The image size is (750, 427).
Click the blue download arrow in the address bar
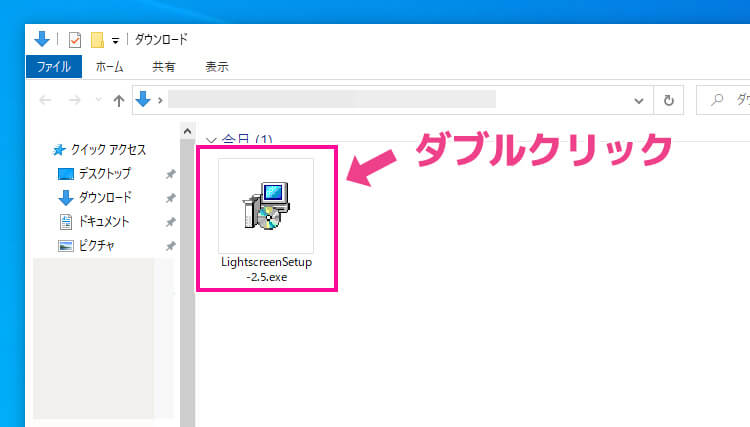142,100
